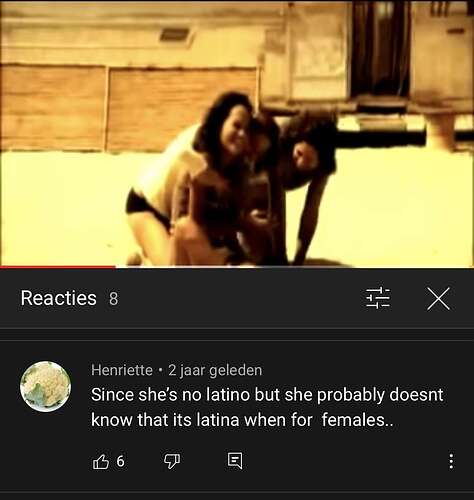The image size is (474, 500).
Task: Seek to the unplayed grey progress bar area
Action: point(295,267)
